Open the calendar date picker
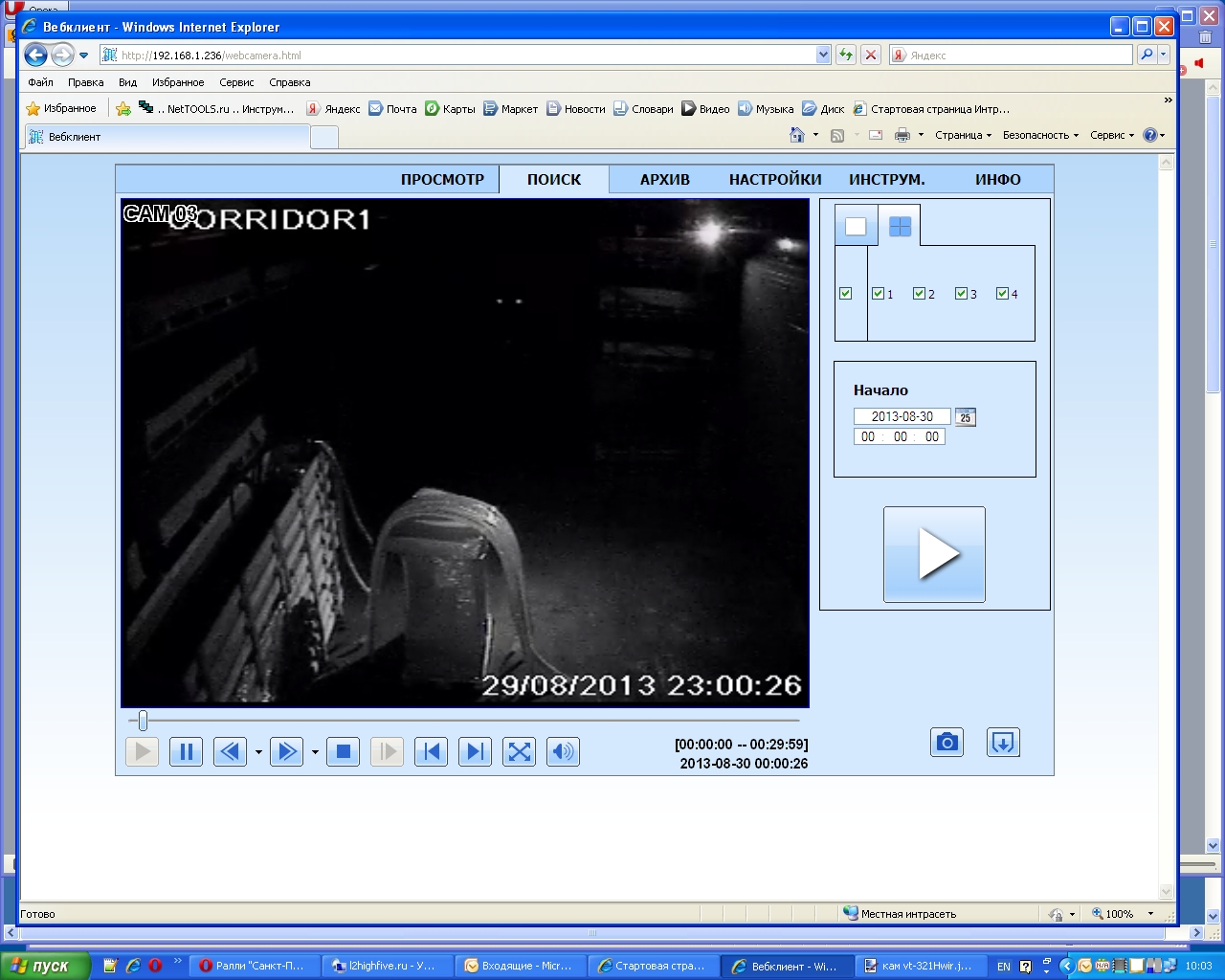The height and width of the screenshot is (980, 1225). pyautogui.click(x=965, y=417)
